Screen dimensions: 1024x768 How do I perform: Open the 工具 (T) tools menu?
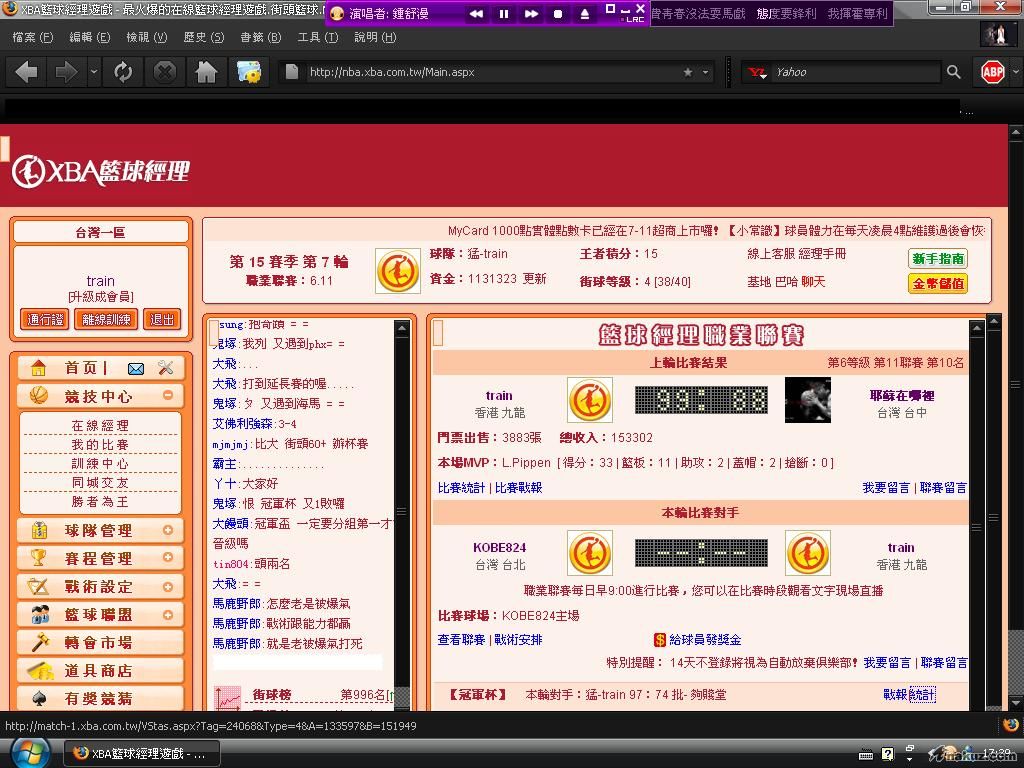point(318,37)
